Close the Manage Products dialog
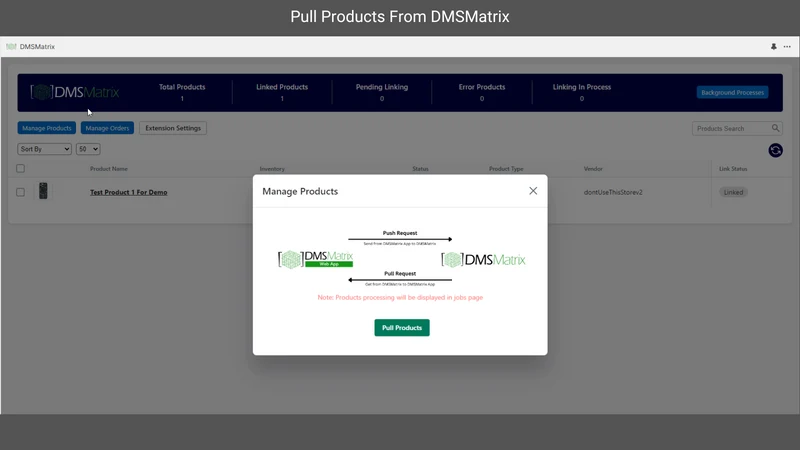The image size is (800, 450). [x=533, y=191]
